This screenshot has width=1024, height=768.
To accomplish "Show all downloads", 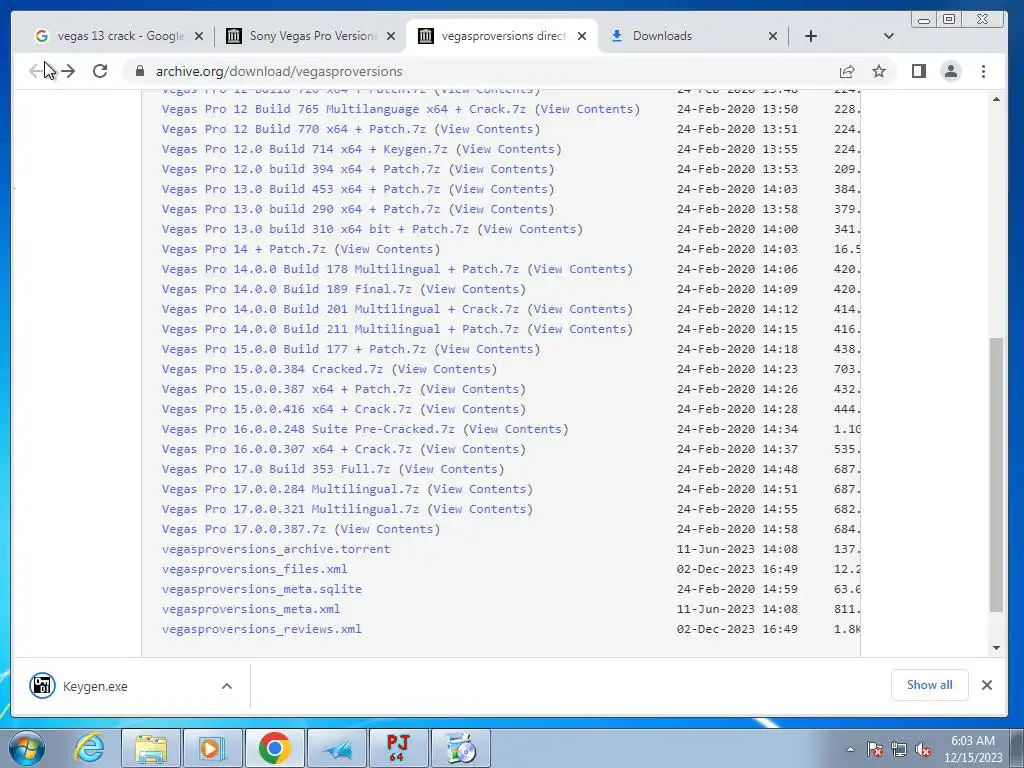I will (x=929, y=685).
